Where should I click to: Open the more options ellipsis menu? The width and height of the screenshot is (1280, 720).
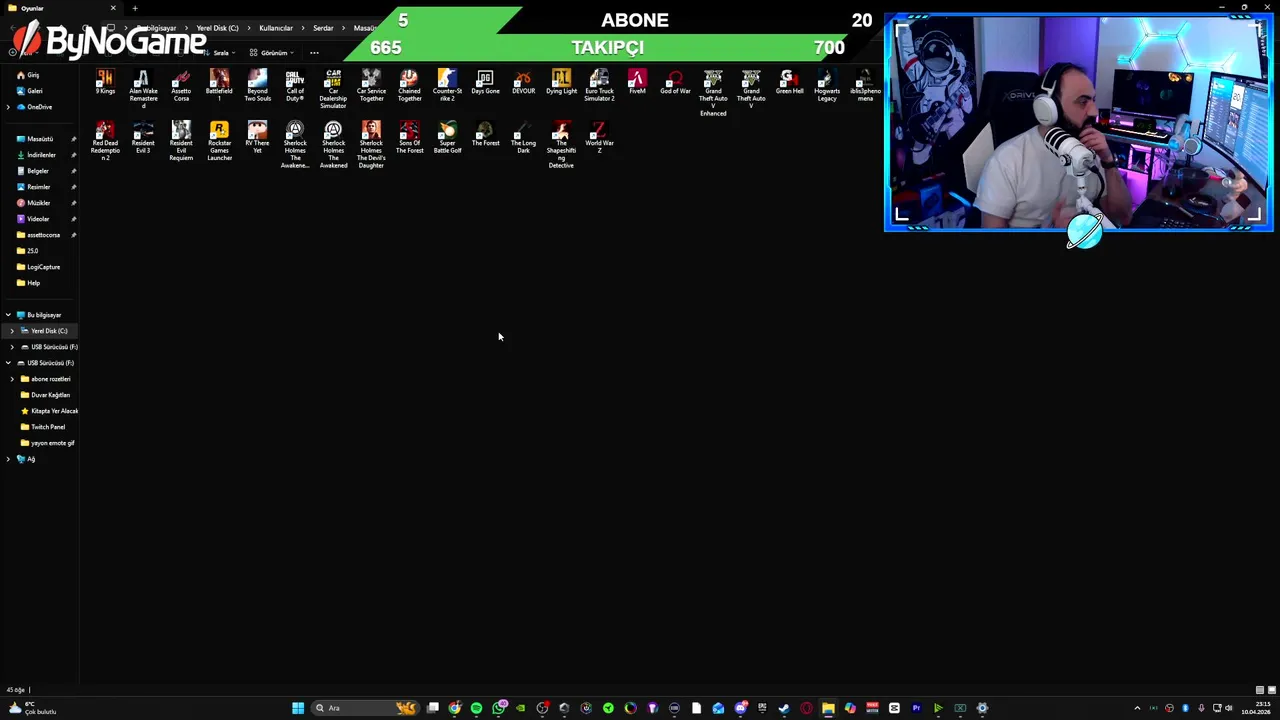(x=314, y=53)
